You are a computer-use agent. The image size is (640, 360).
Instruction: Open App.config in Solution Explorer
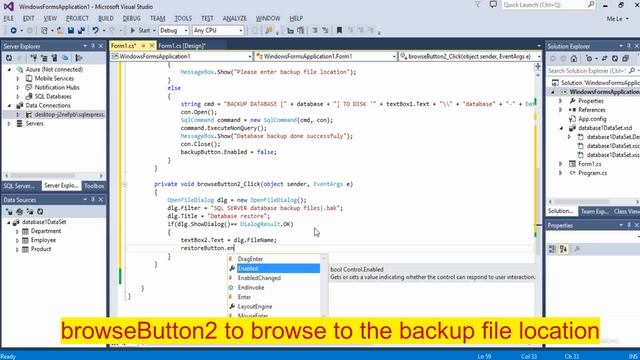point(592,119)
